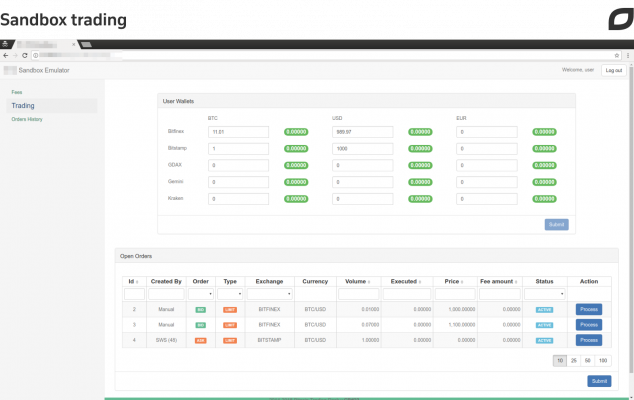
Task: Click the browser forward arrow
Action: click(15, 55)
